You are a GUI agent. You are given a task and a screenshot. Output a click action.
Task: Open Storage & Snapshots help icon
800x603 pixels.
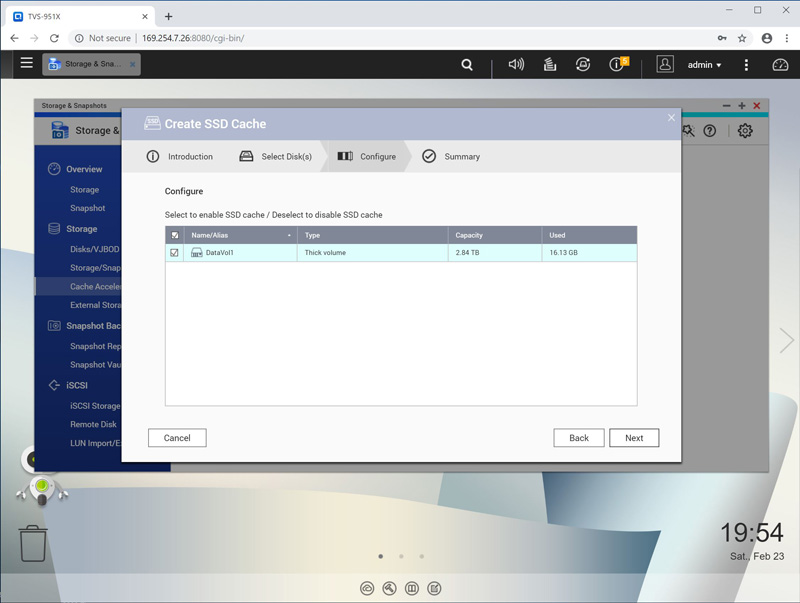710,131
